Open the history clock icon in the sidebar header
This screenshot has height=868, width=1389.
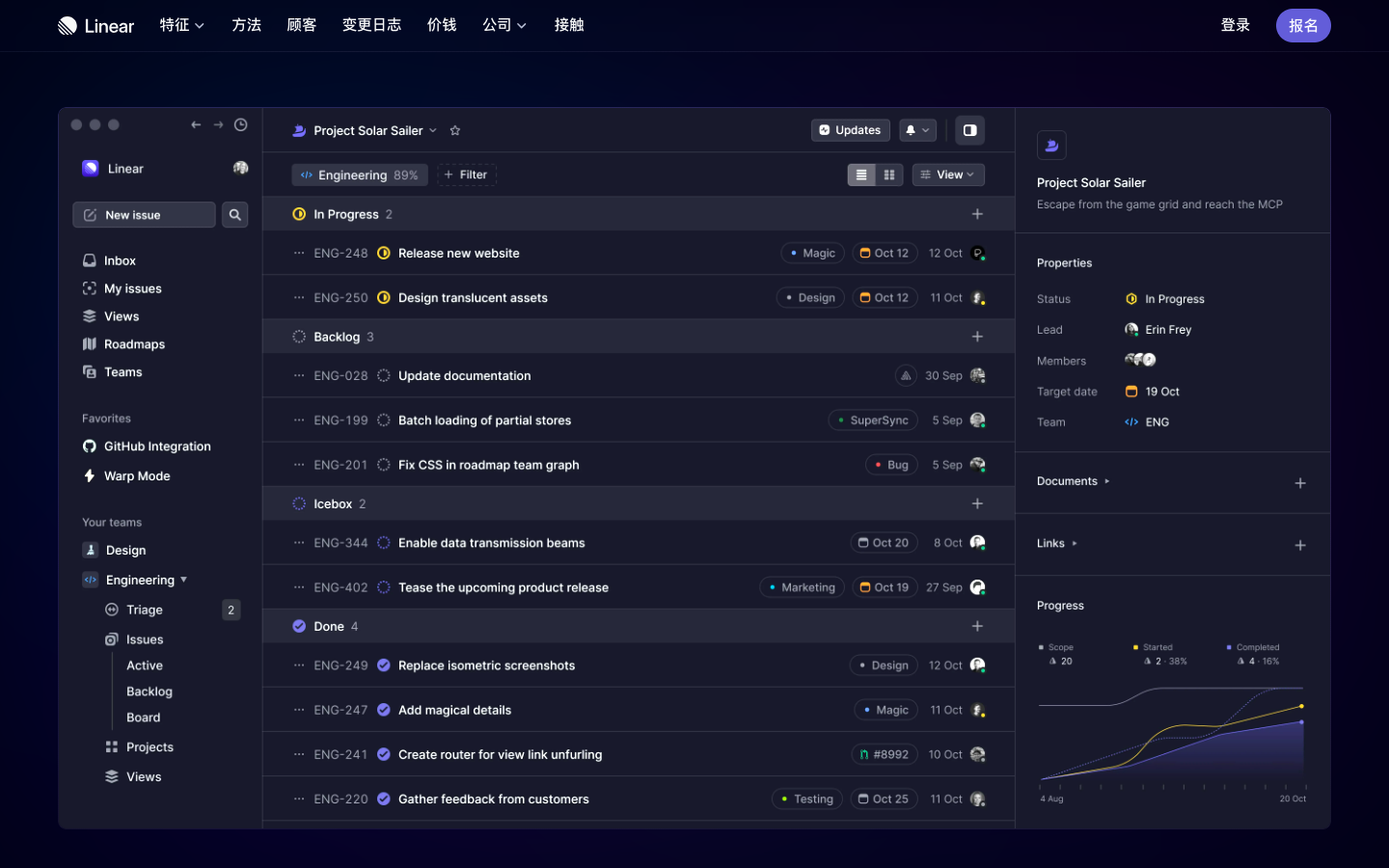(241, 124)
